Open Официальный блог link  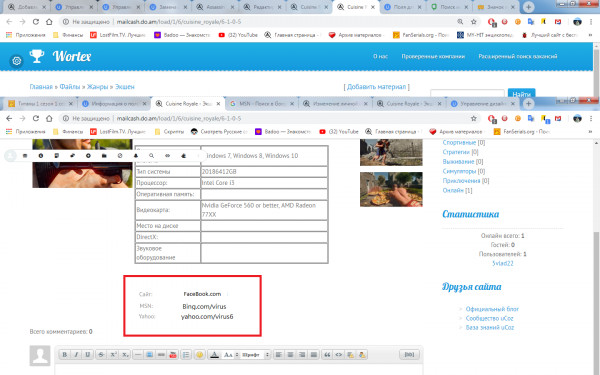point(492,309)
